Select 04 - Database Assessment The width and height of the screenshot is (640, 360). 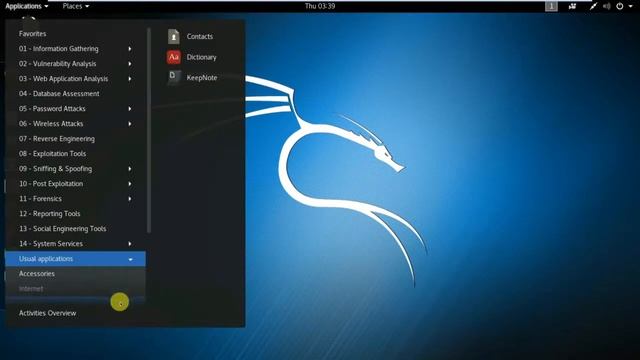tap(59, 94)
